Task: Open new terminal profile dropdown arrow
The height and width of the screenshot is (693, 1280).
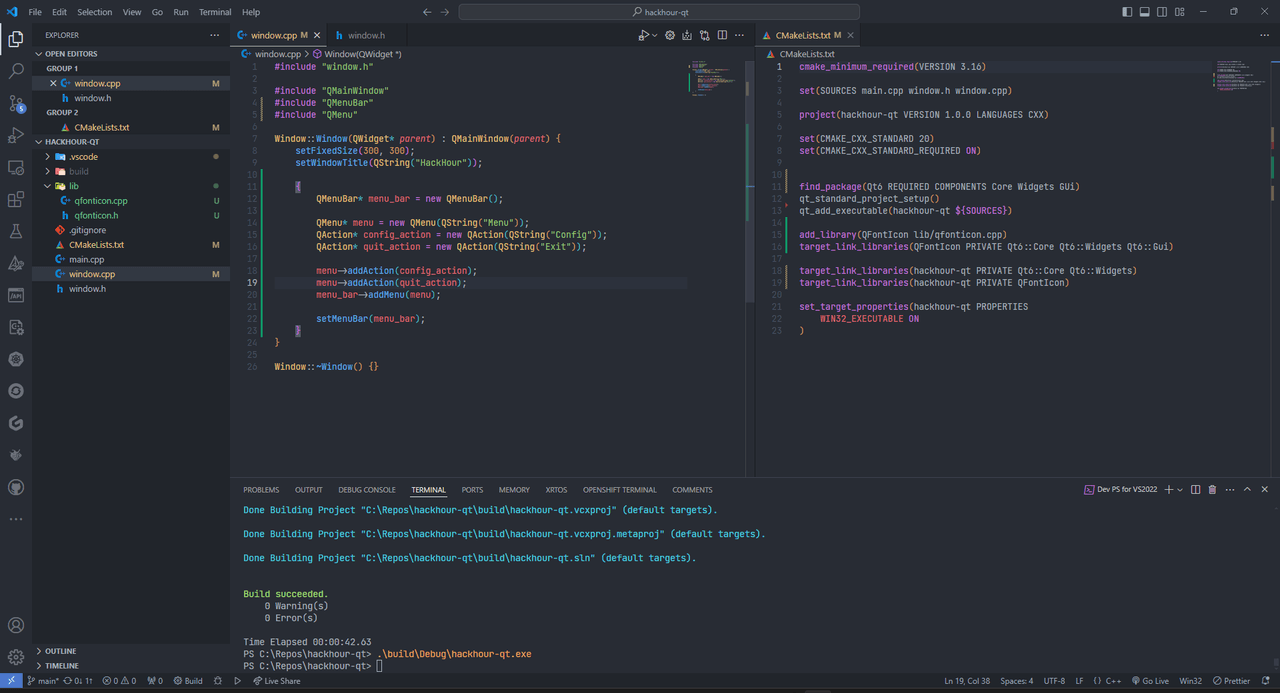Action: 1180,490
